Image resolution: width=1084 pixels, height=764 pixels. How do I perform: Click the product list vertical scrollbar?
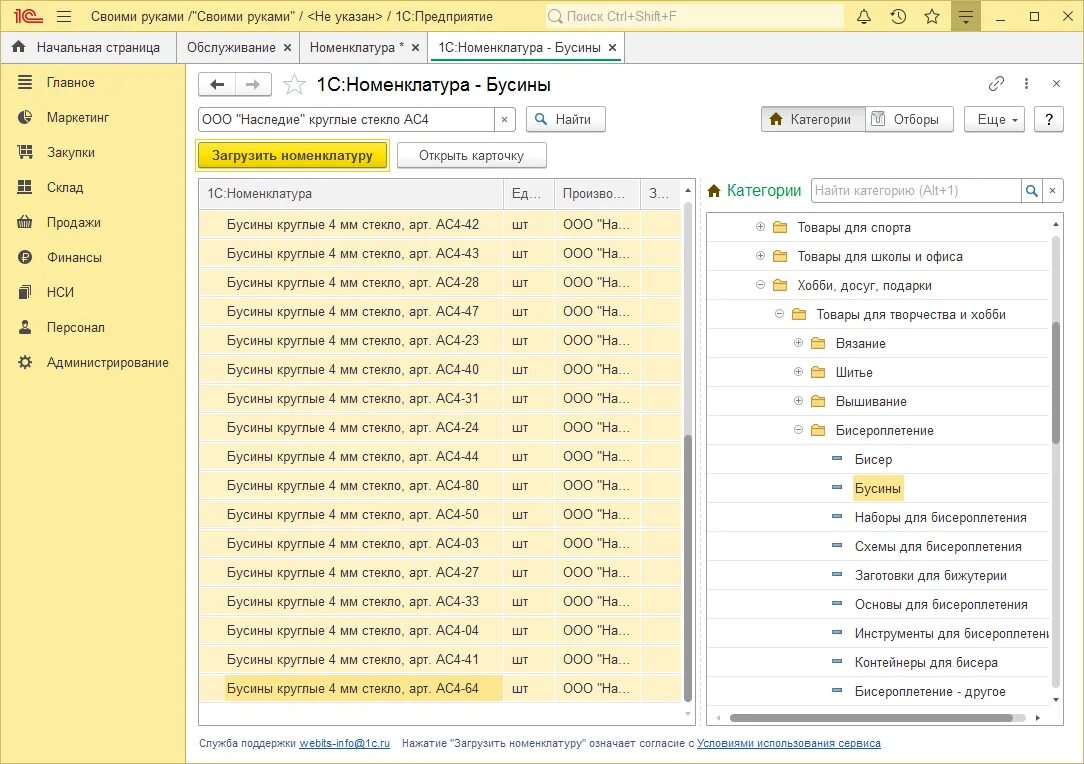[x=687, y=567]
